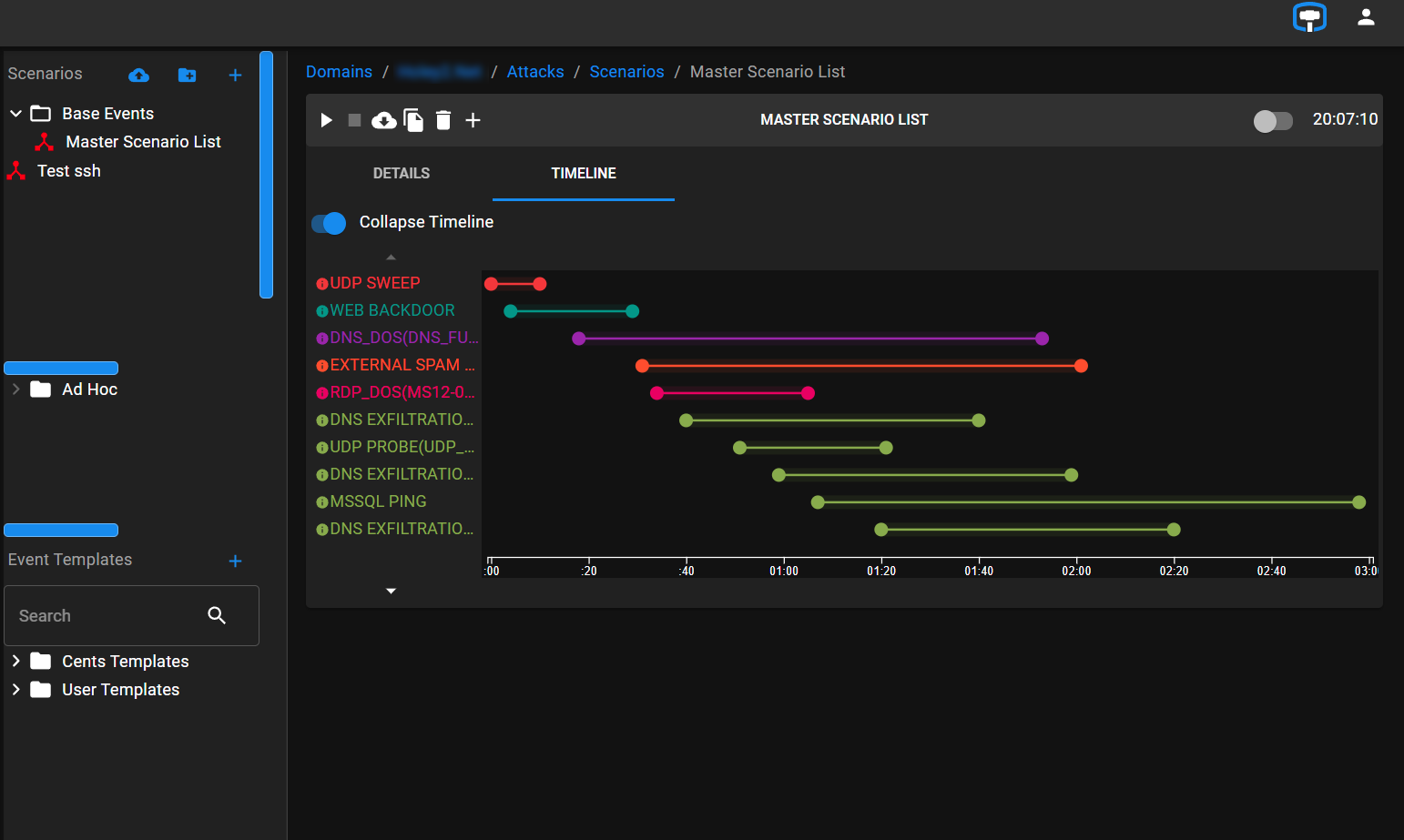The image size is (1404, 840).
Task: Create a new scenario folder with the folder-plus icon
Action: coord(188,76)
